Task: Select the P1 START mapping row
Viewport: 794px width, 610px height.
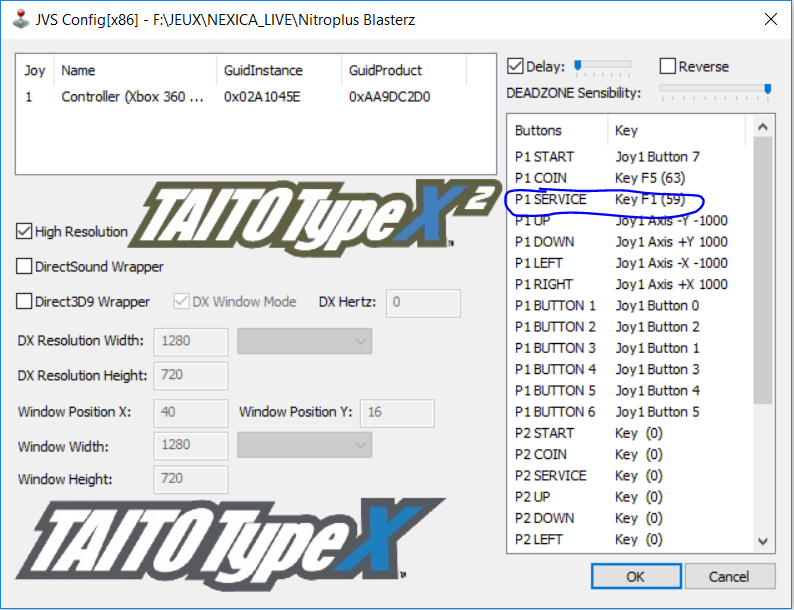Action: [598, 157]
